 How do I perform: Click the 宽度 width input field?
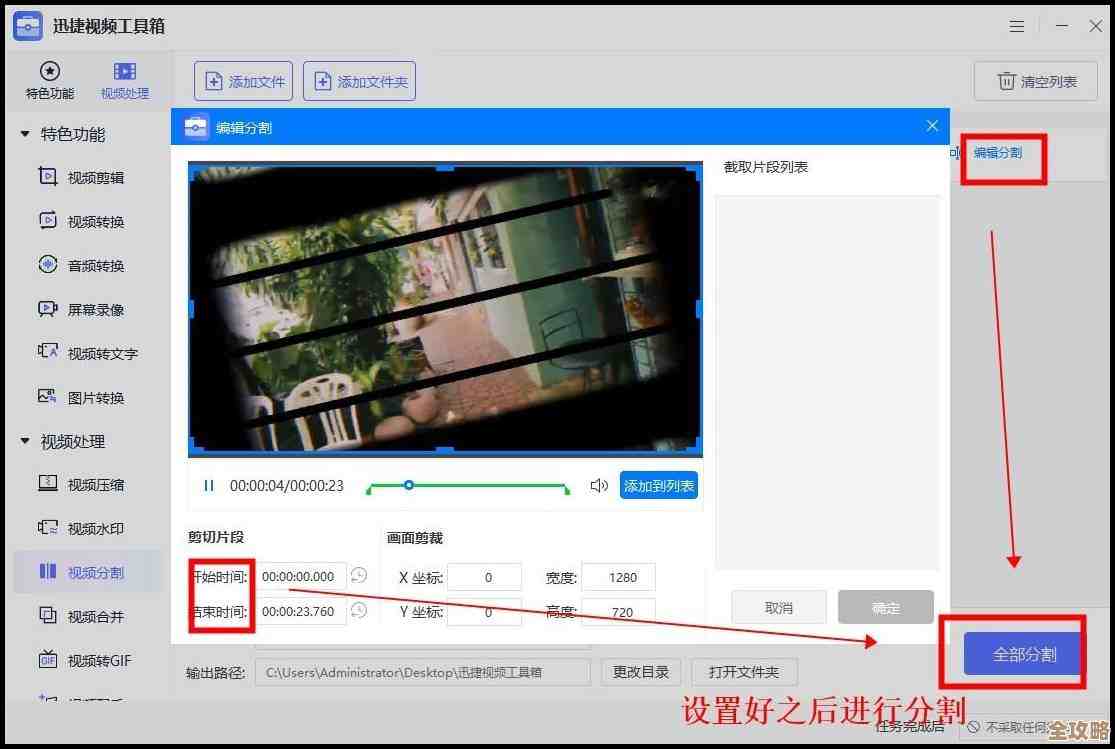coord(618,576)
